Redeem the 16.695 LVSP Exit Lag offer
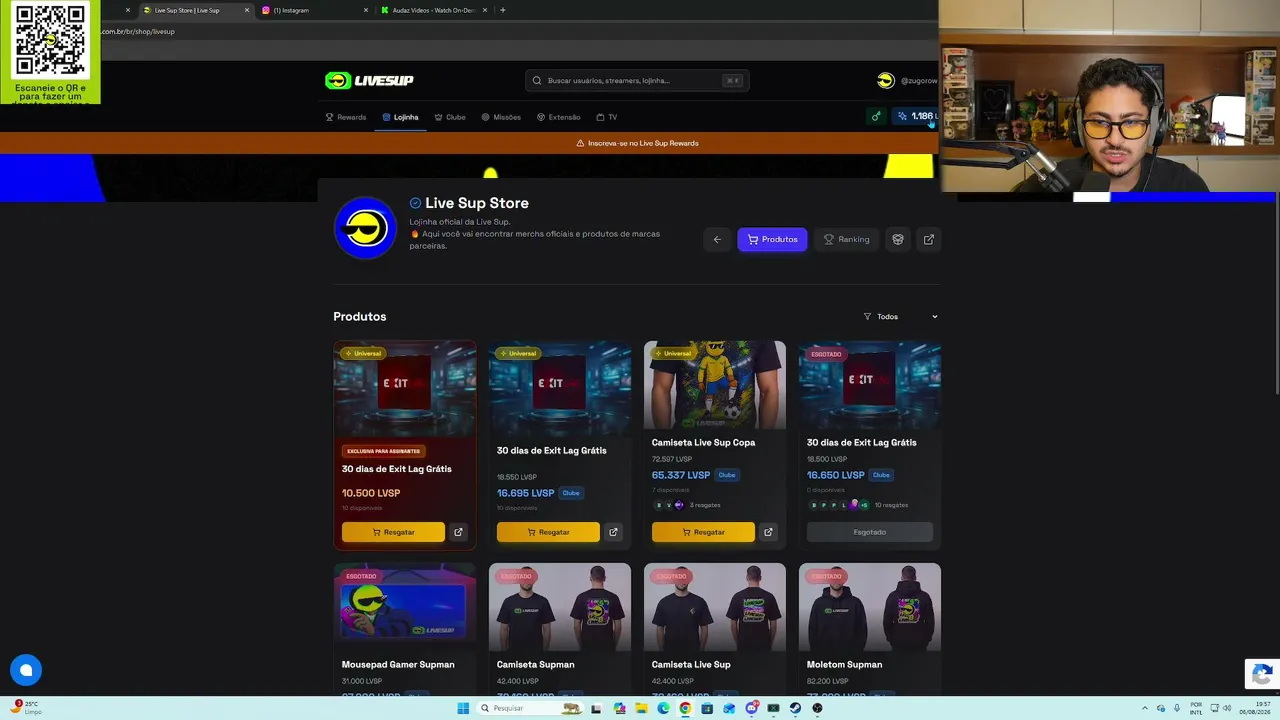This screenshot has height=720, width=1280. point(548,532)
